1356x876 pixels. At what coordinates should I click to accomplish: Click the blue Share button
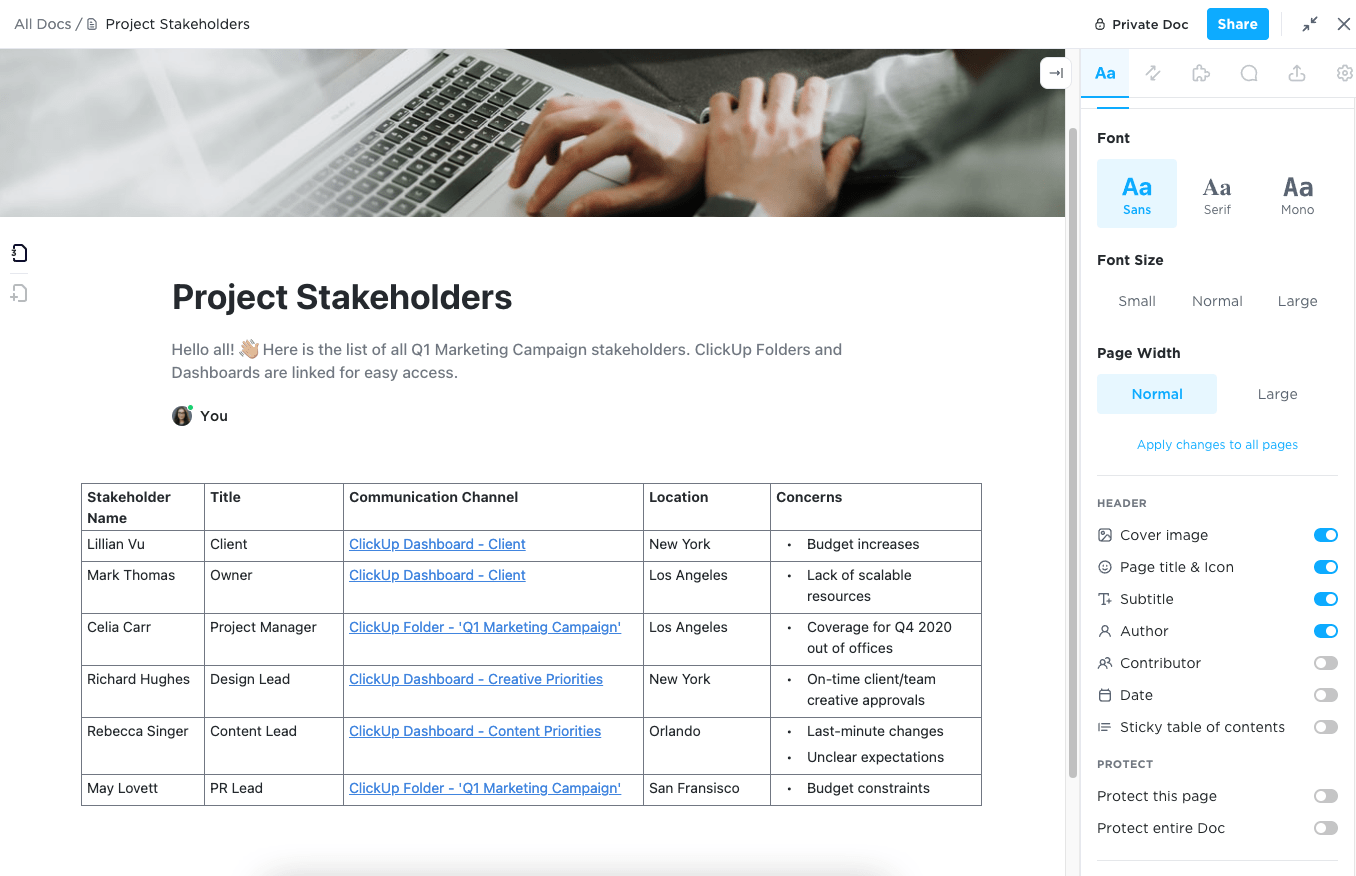pyautogui.click(x=1237, y=24)
